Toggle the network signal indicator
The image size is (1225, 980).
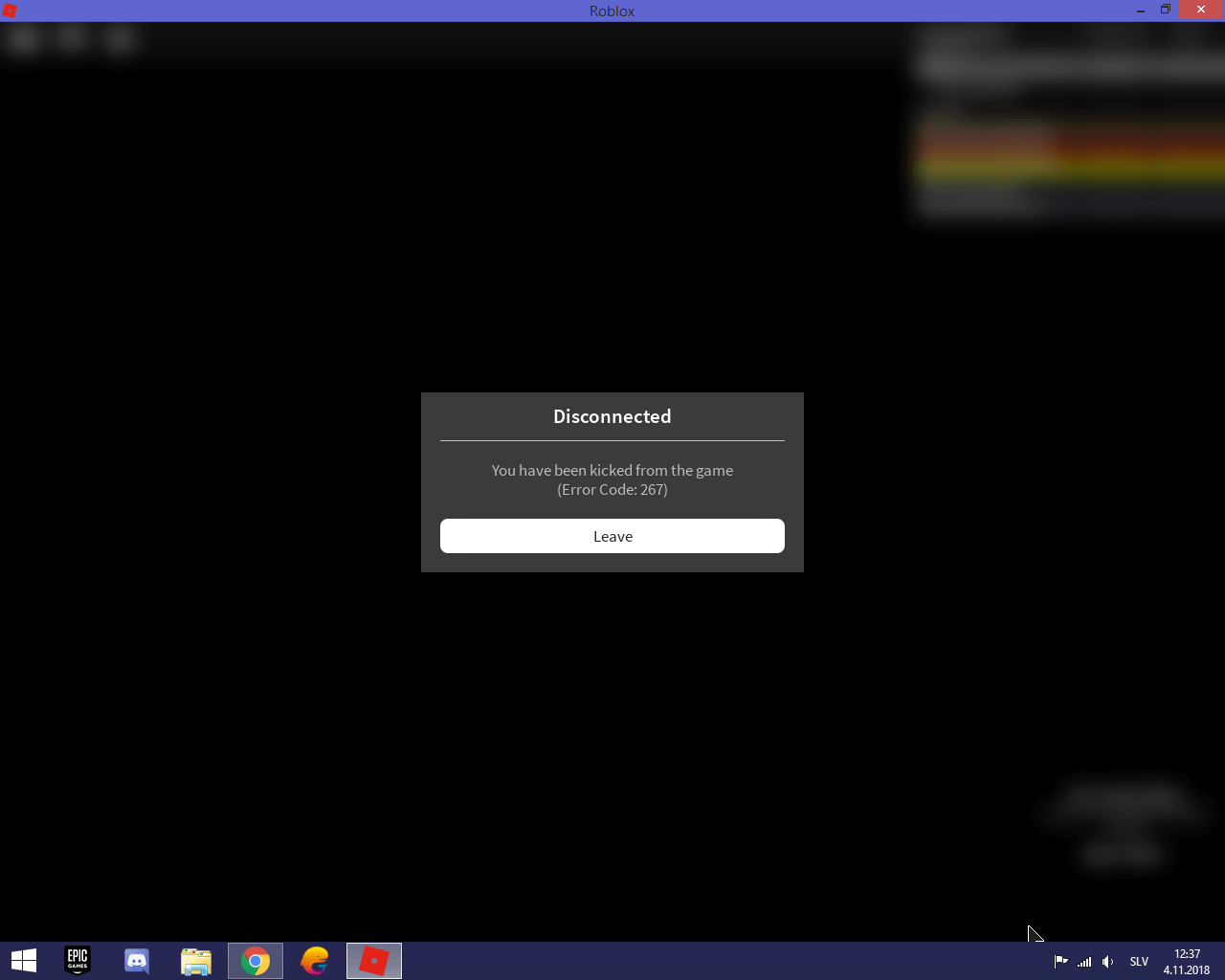pyautogui.click(x=1083, y=962)
